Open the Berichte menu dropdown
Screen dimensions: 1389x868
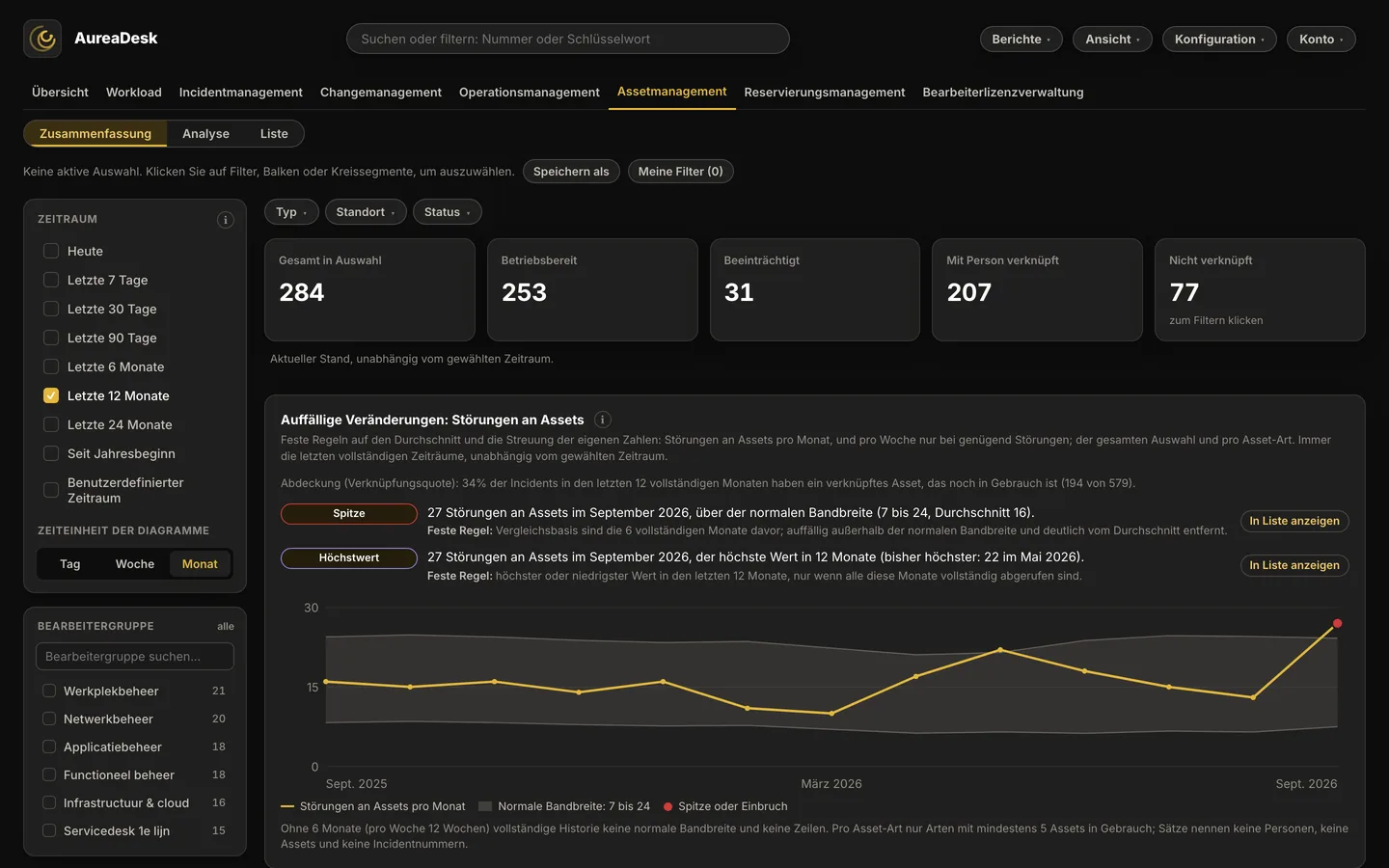[1021, 40]
